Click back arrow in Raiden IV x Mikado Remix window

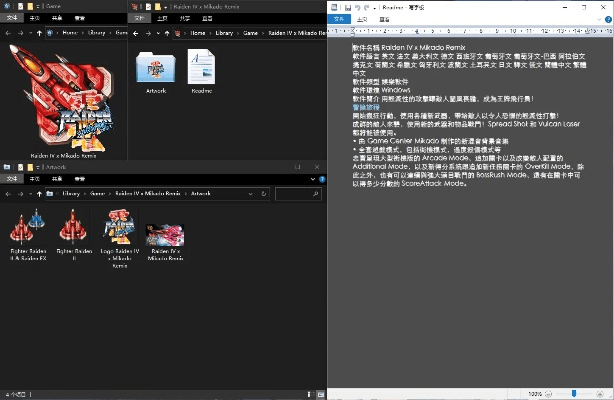point(136,33)
